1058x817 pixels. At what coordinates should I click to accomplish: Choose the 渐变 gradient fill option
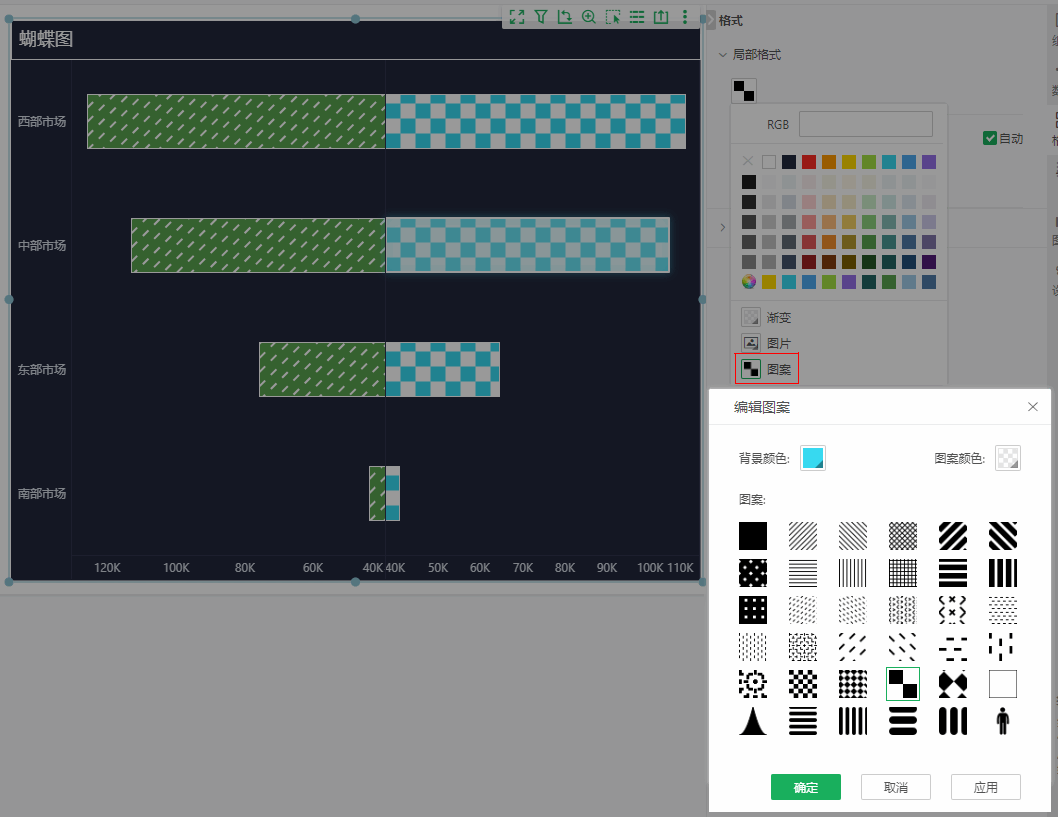click(x=767, y=317)
